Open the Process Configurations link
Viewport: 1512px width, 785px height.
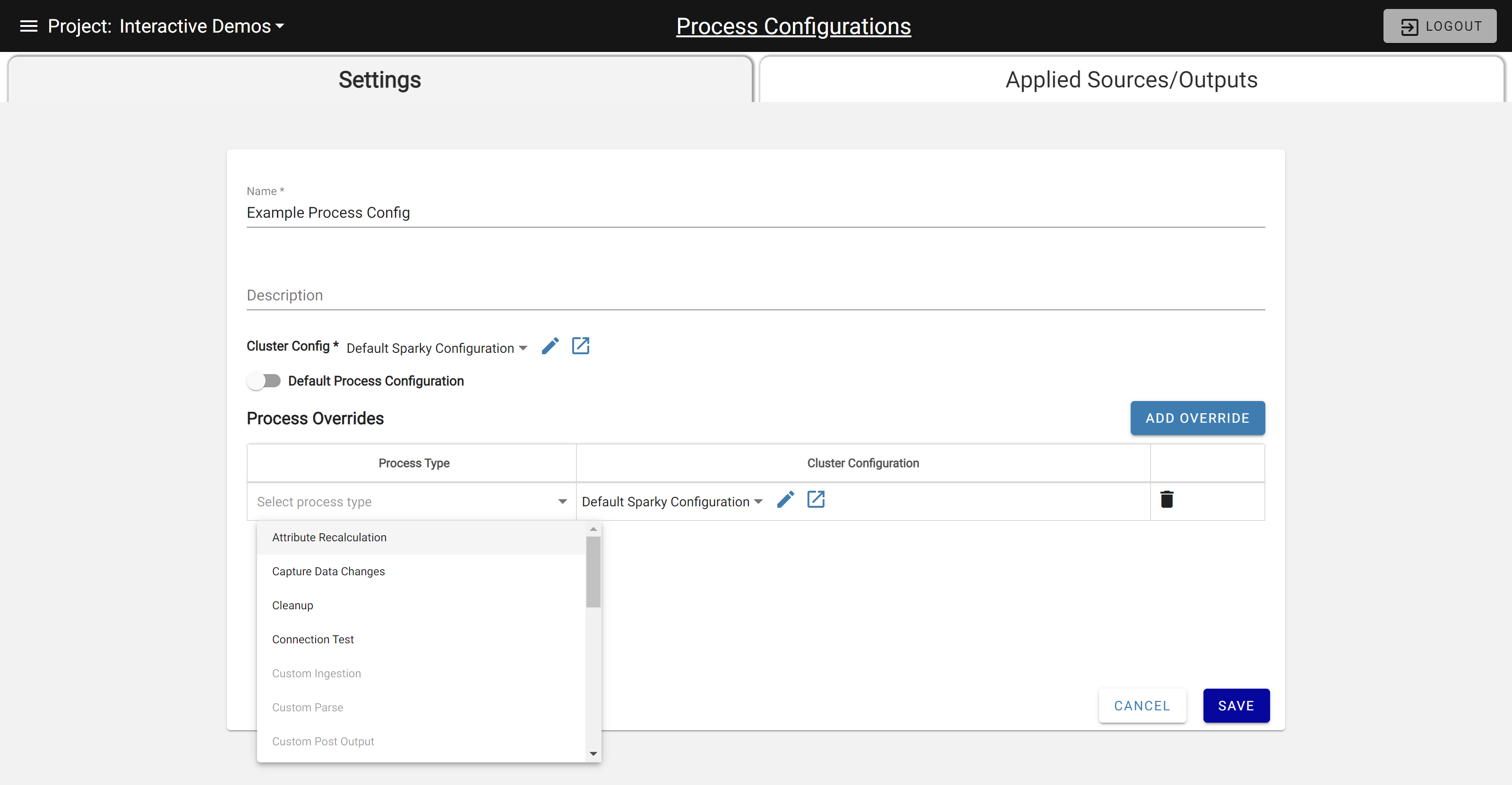pos(793,26)
